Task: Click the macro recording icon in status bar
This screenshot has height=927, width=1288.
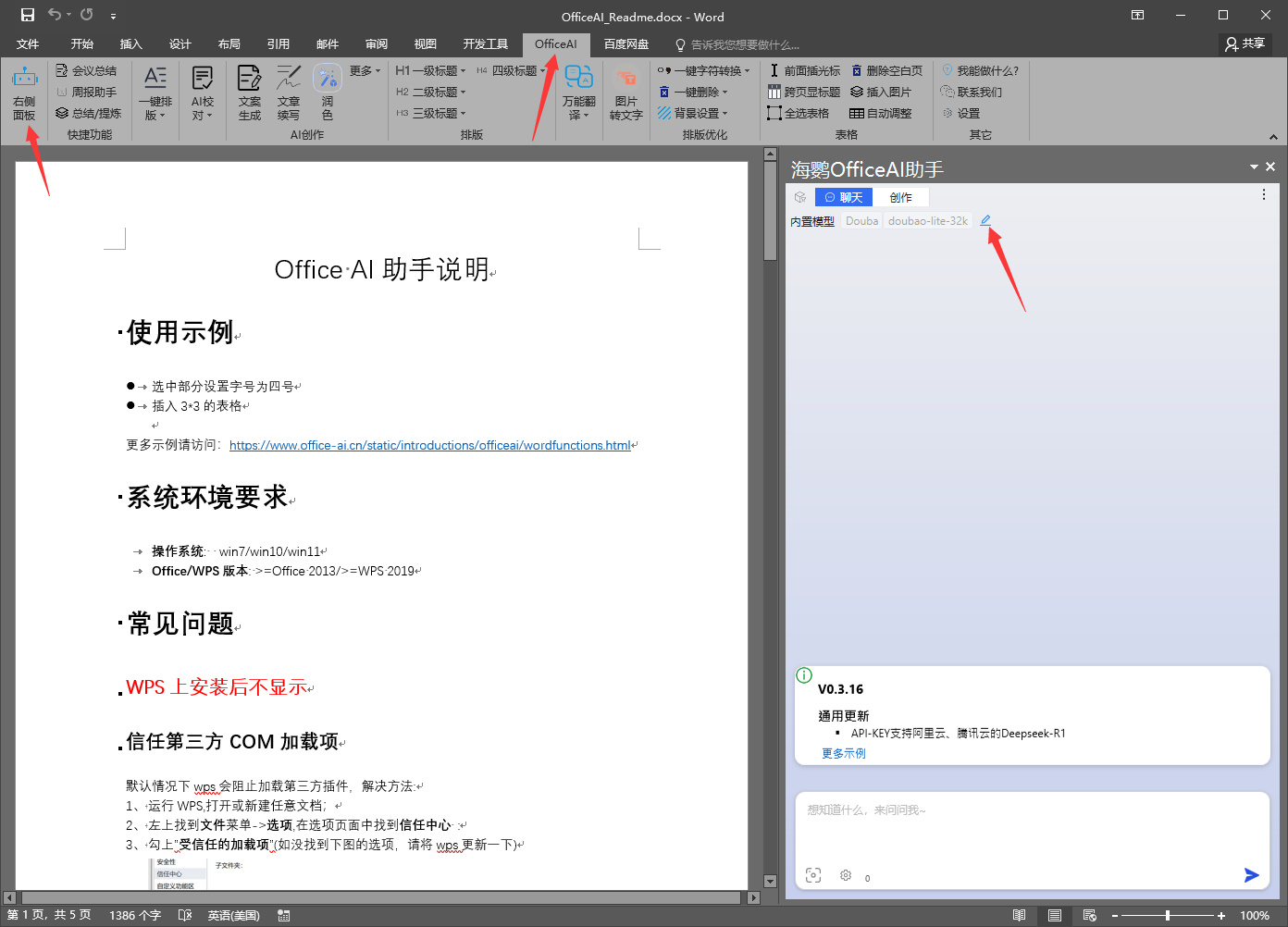Action: (284, 915)
